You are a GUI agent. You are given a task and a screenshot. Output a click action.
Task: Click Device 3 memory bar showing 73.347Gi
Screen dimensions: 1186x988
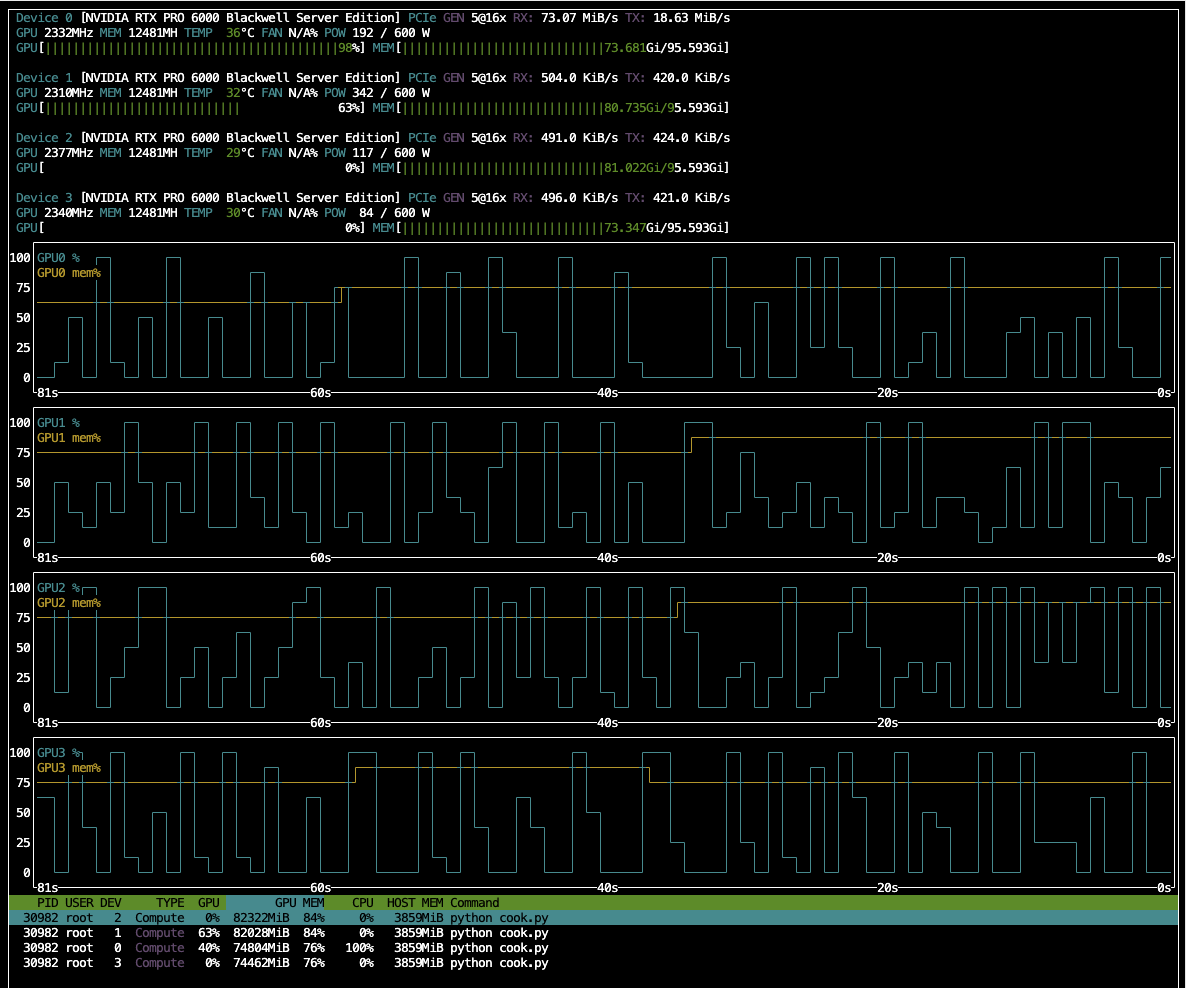(551, 228)
